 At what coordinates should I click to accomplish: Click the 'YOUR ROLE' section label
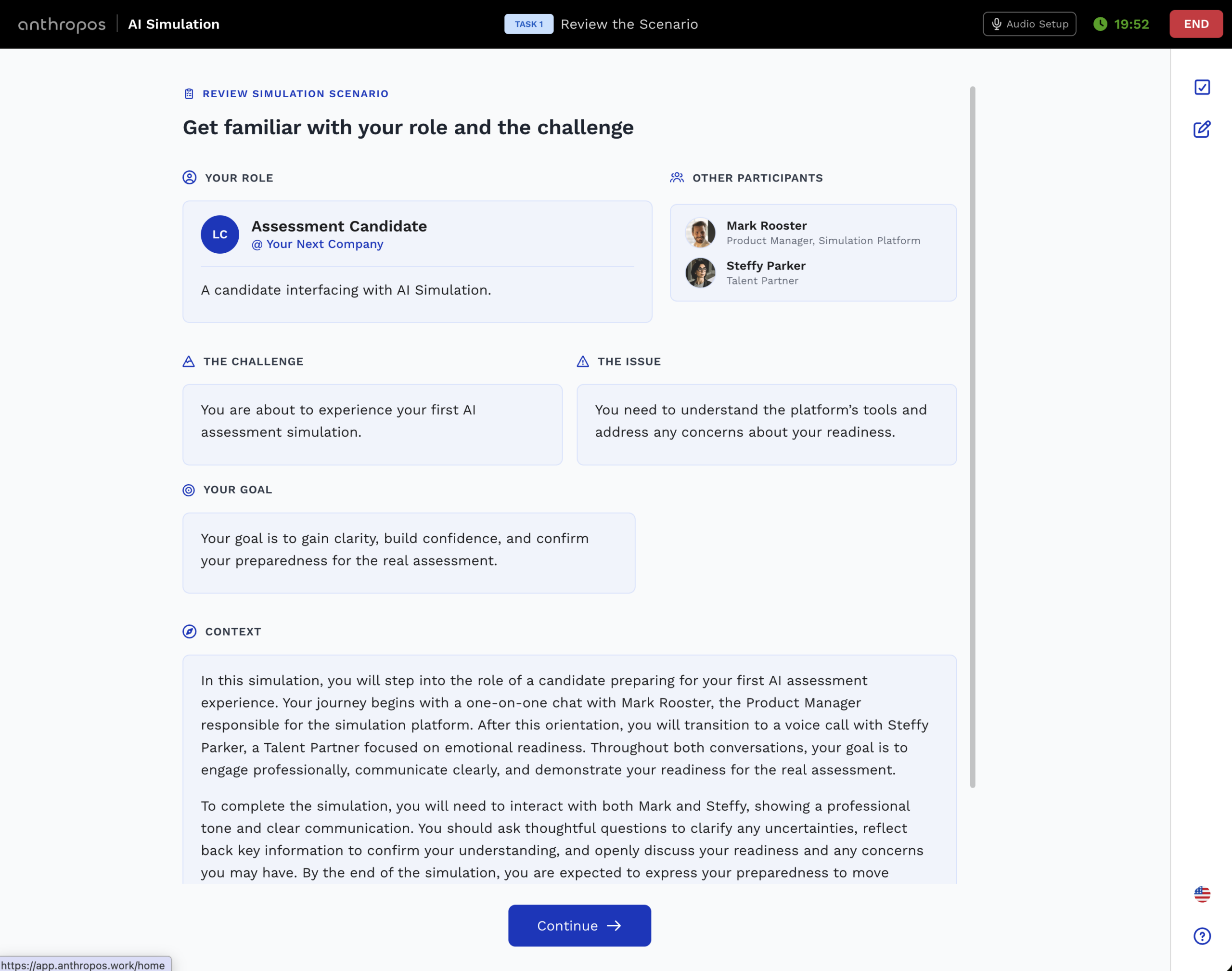[239, 178]
